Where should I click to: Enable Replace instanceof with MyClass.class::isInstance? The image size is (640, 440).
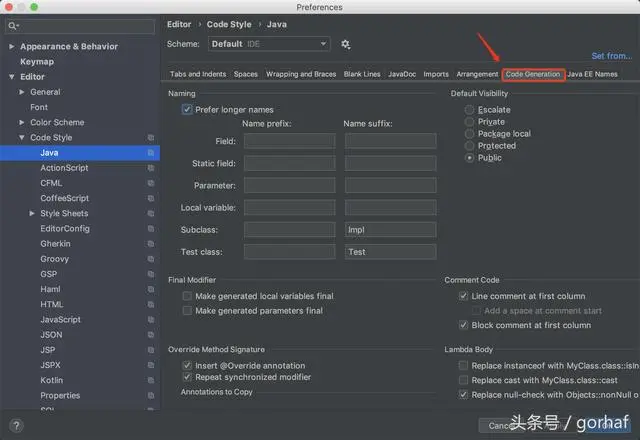click(x=463, y=365)
